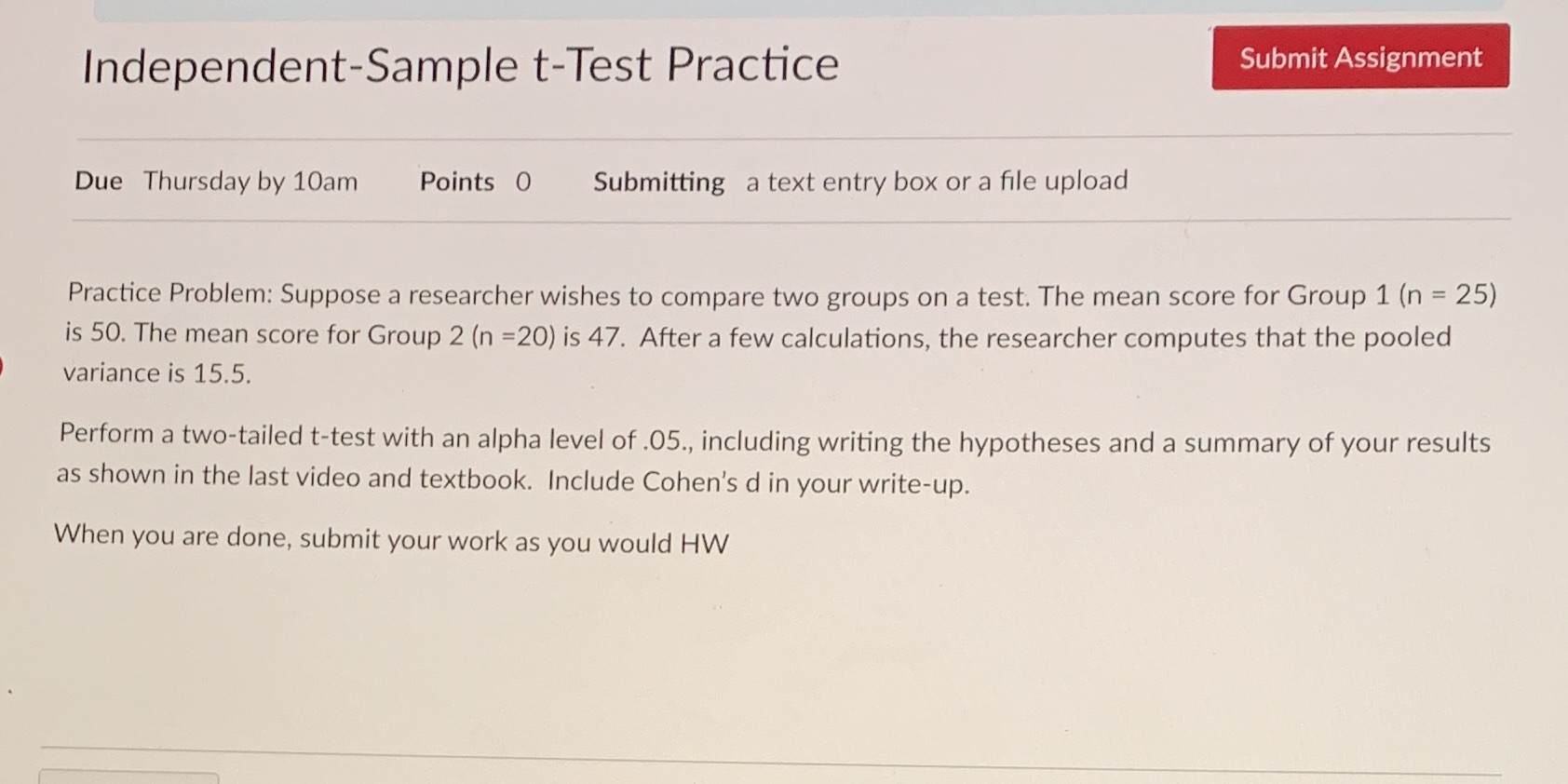Click the text entry box or file upload description
Screen dimensions: 1568x784
point(936,181)
